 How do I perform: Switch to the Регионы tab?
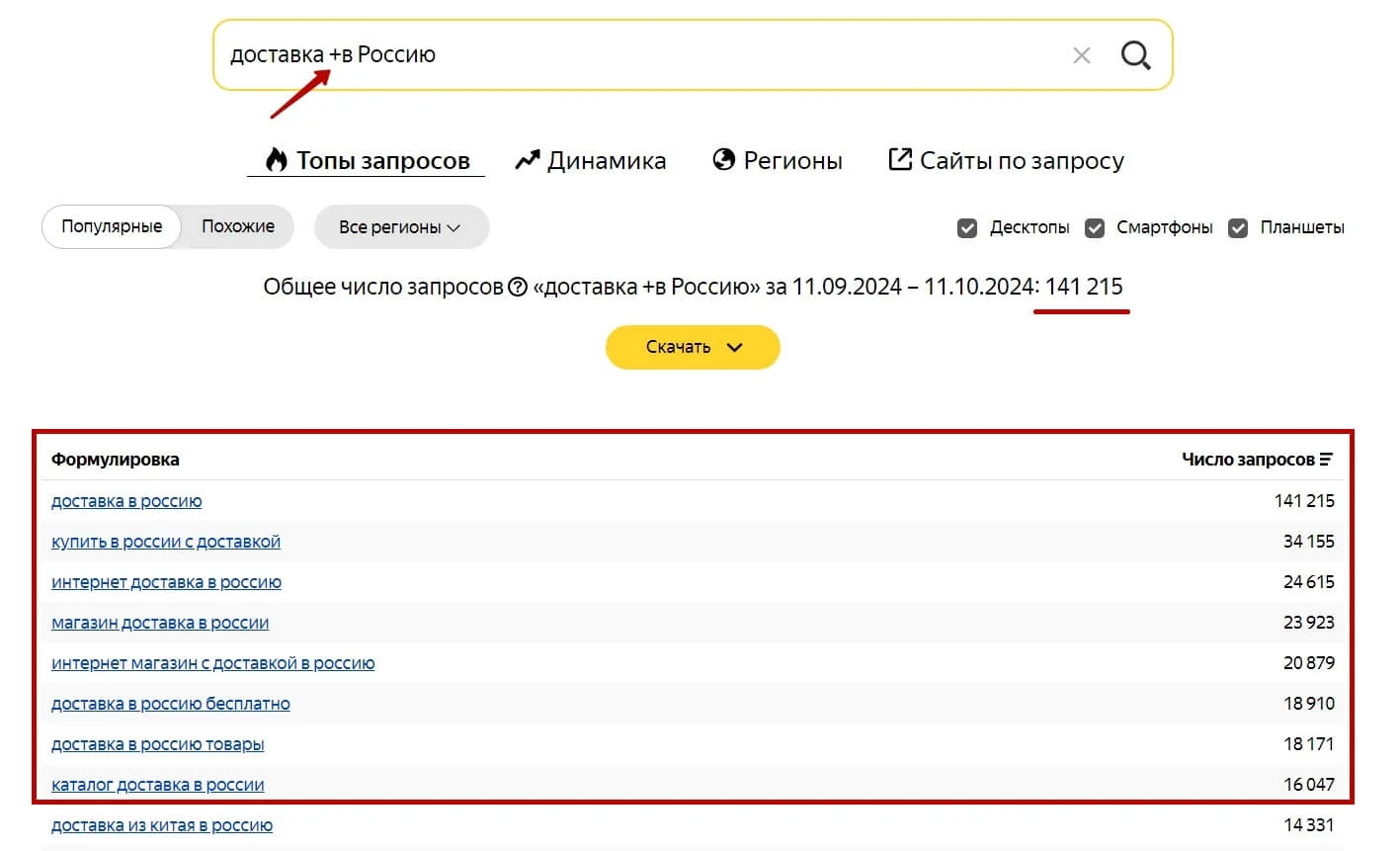792,161
